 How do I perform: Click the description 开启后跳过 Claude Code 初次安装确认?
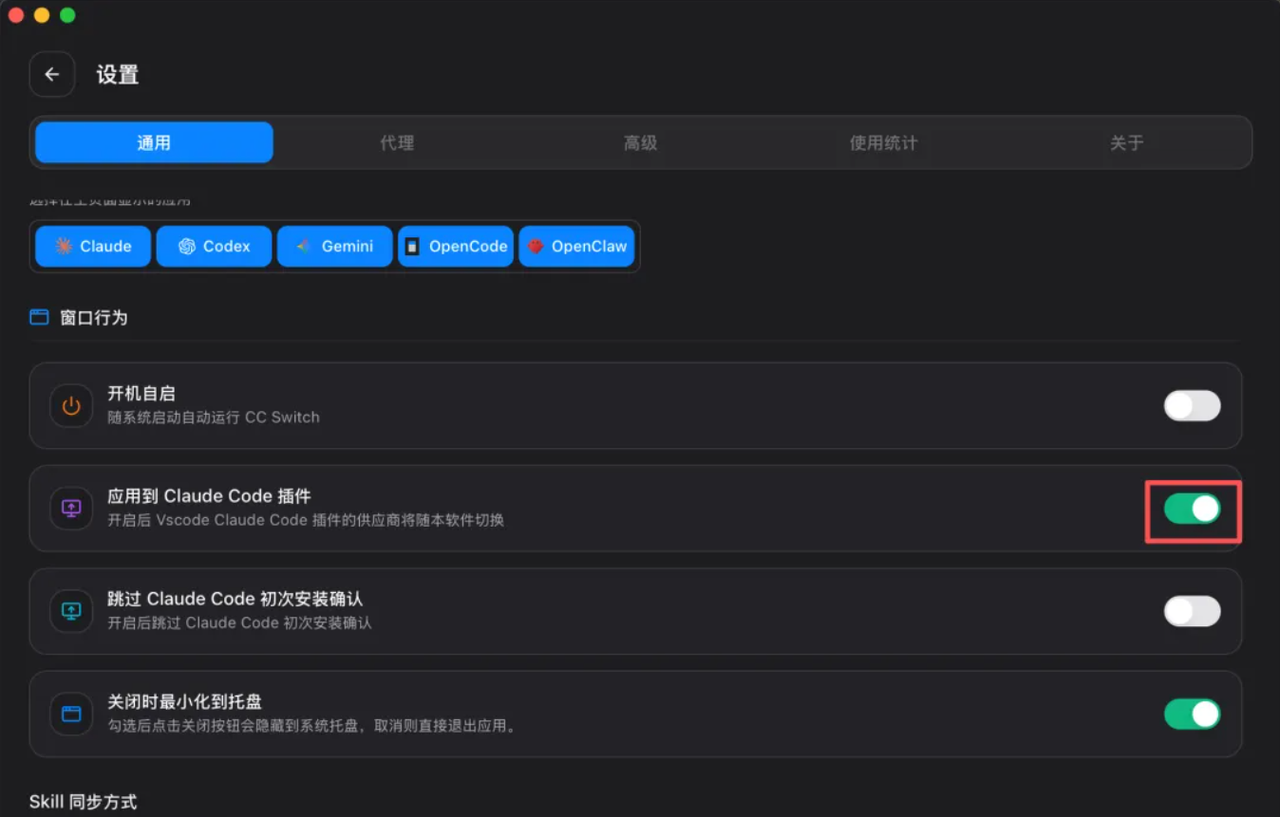[240, 622]
